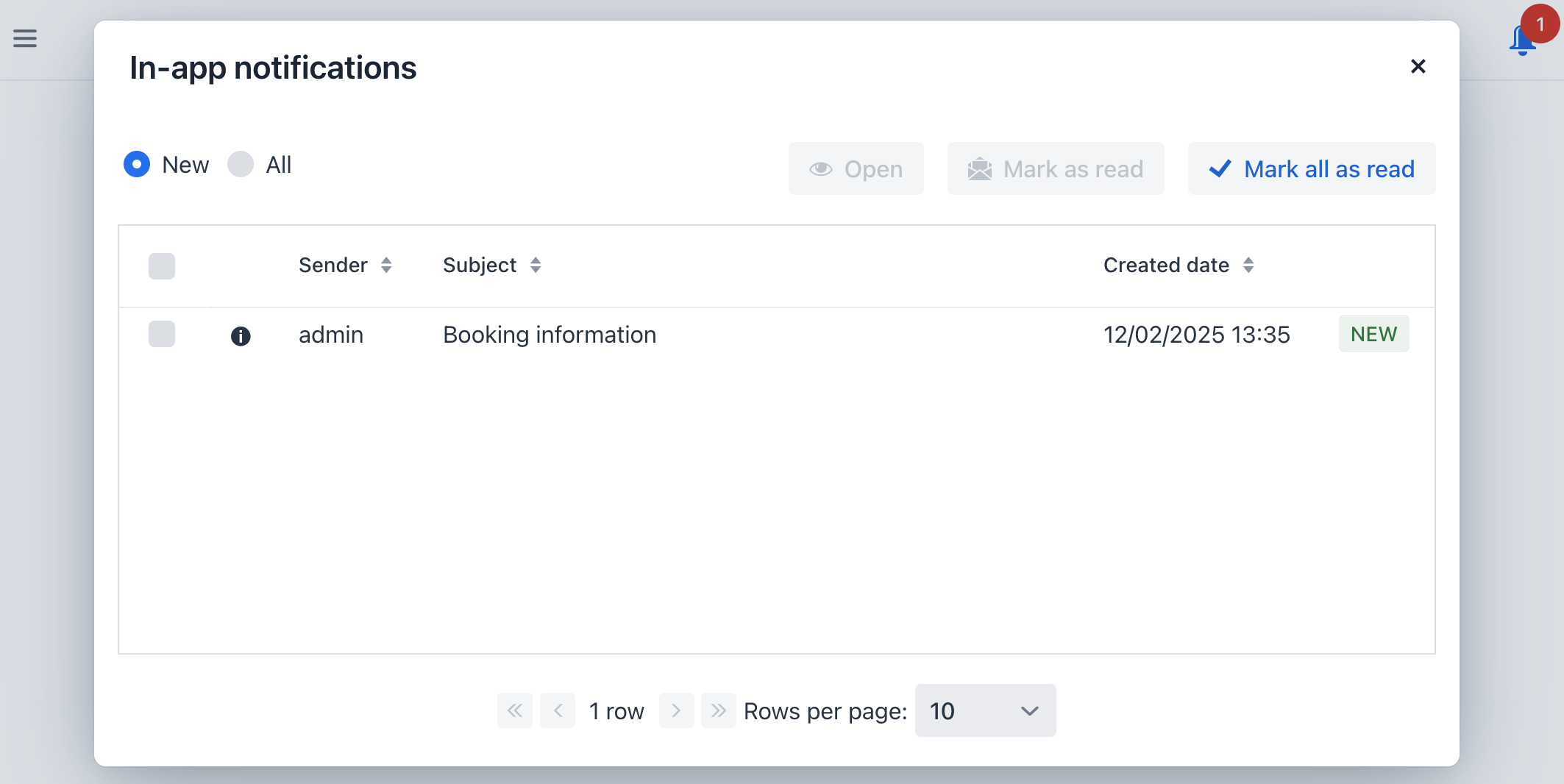This screenshot has width=1564, height=784.
Task: Select the All radio filter
Action: pos(241,164)
